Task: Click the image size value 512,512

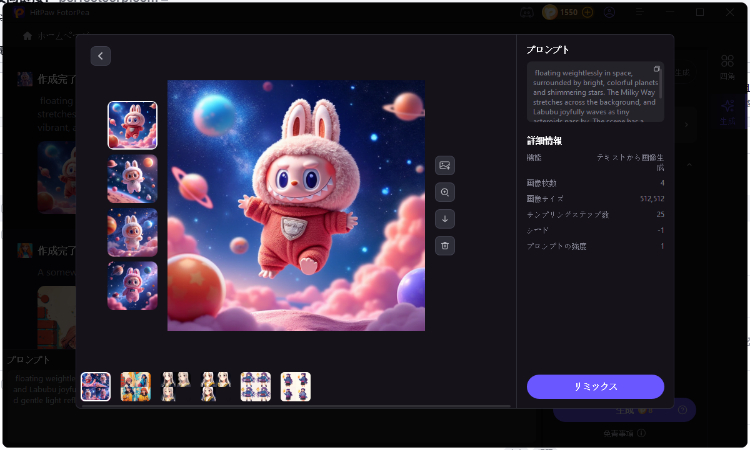Action: pyautogui.click(x=652, y=198)
